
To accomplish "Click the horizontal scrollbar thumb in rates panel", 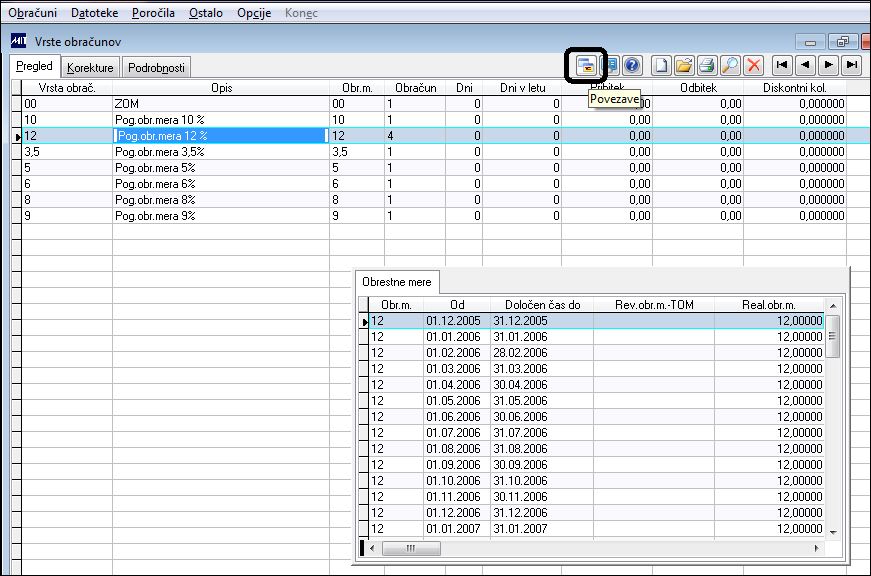I will 411,548.
